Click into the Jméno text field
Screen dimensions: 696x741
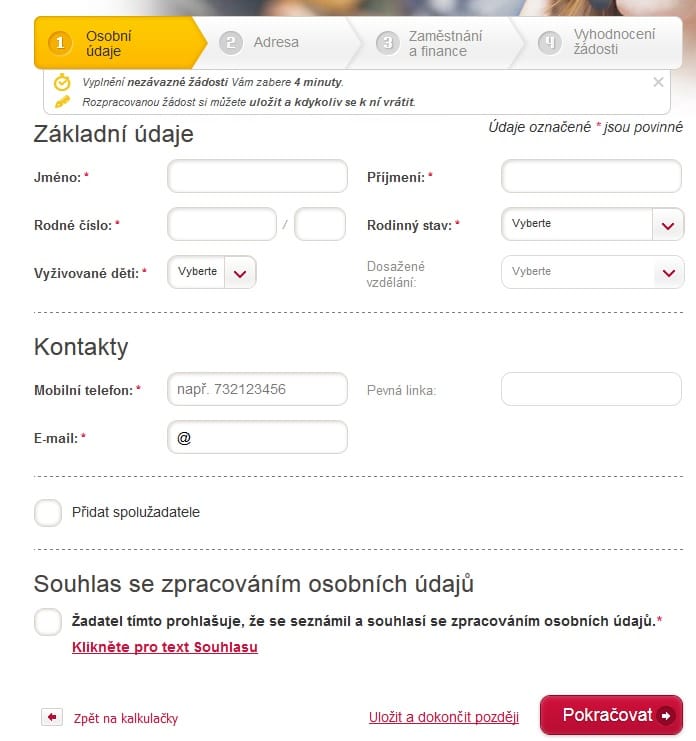click(258, 176)
